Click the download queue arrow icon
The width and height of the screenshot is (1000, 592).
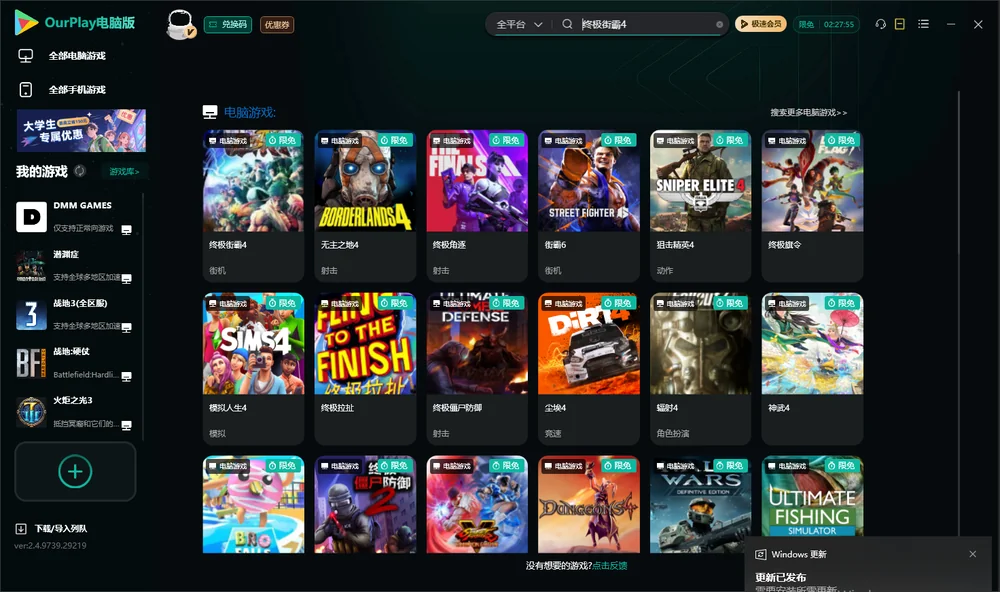pyautogui.click(x=21, y=528)
